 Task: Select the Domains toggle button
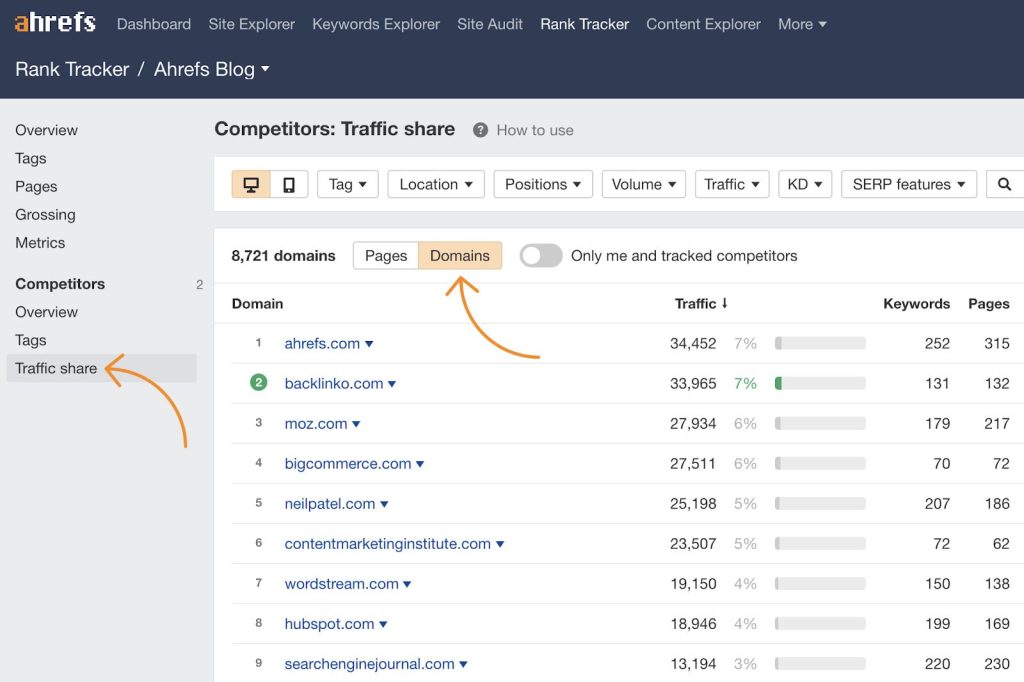pyautogui.click(x=460, y=256)
